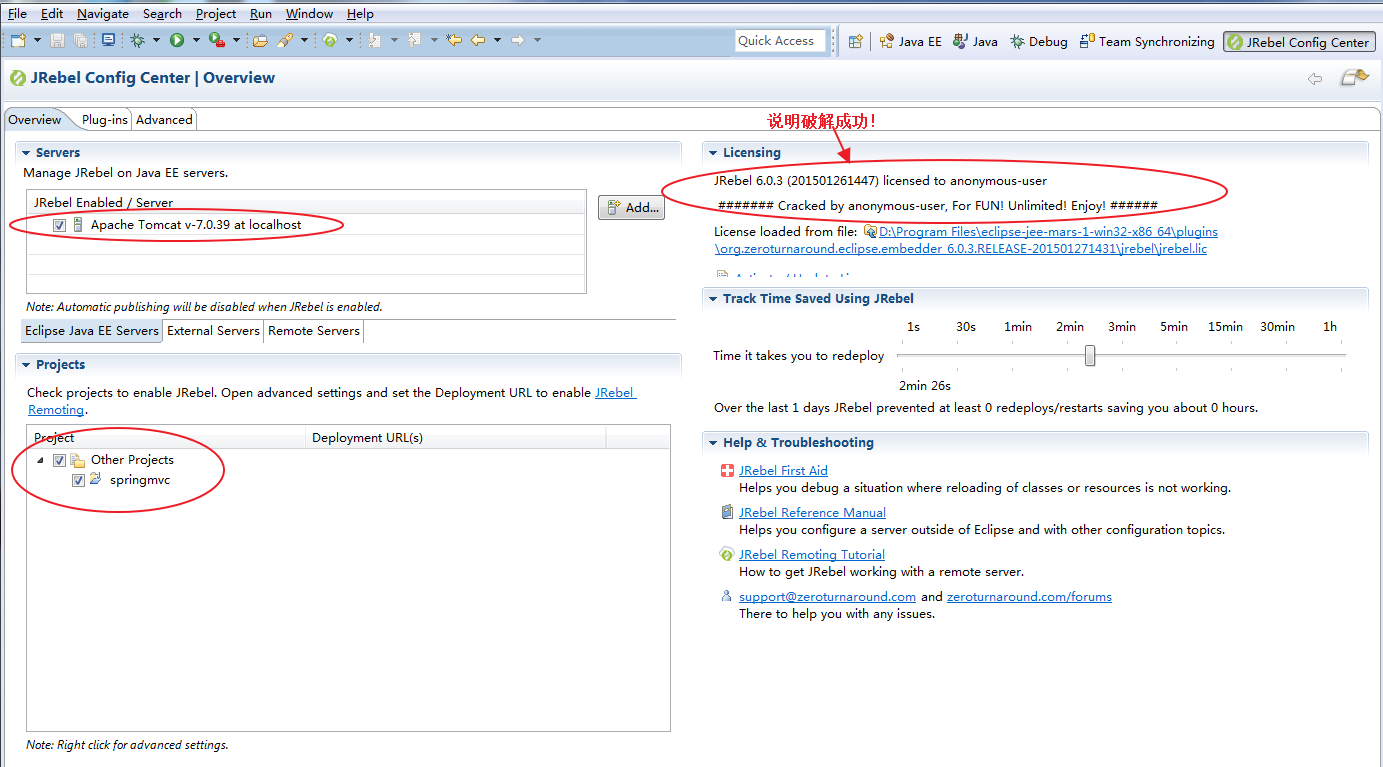This screenshot has height=767, width=1383.
Task: Switch to Team Synchronizing perspective
Action: pyautogui.click(x=1147, y=42)
